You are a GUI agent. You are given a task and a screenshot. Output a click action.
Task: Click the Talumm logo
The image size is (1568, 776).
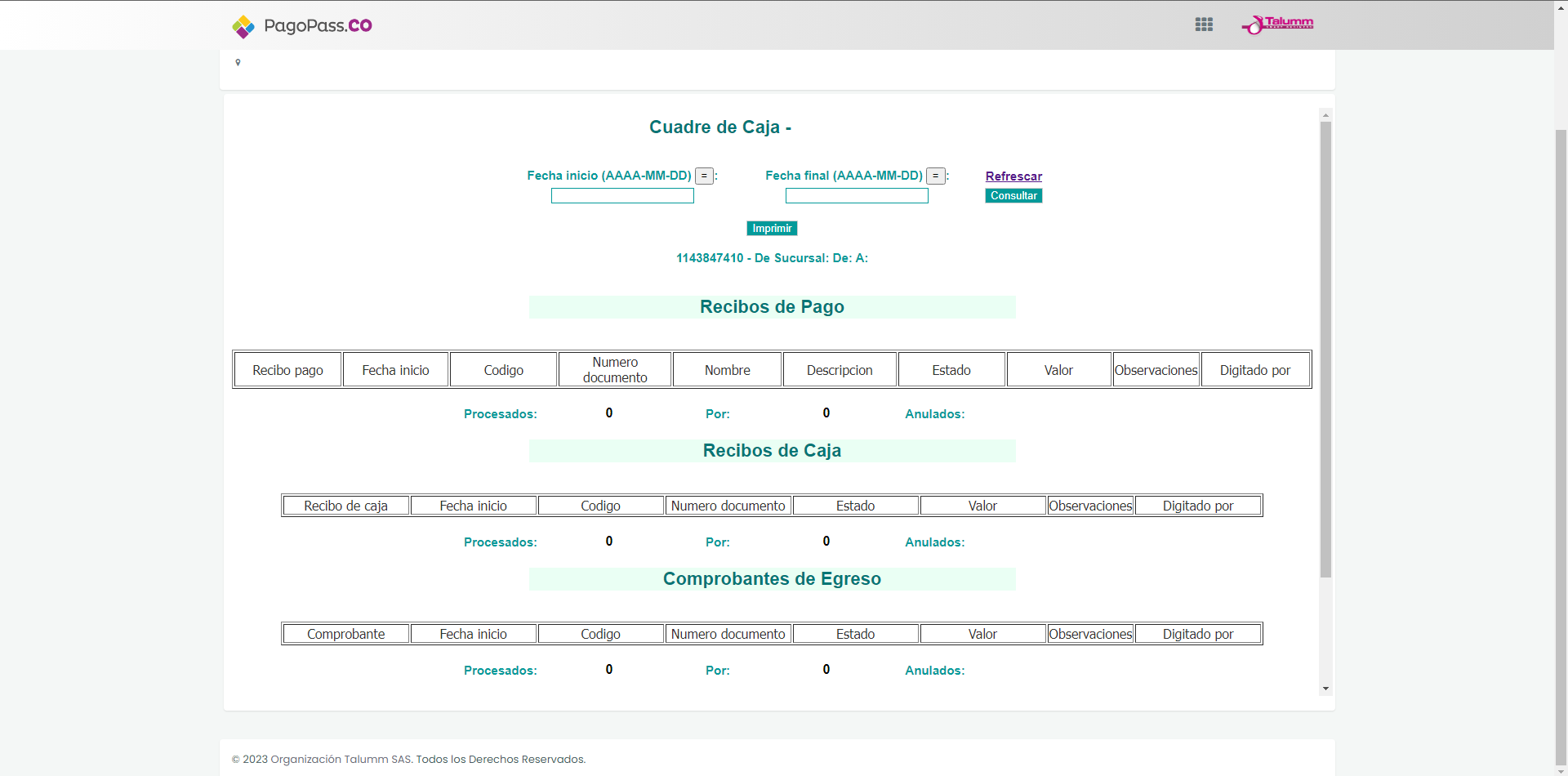(x=1278, y=25)
